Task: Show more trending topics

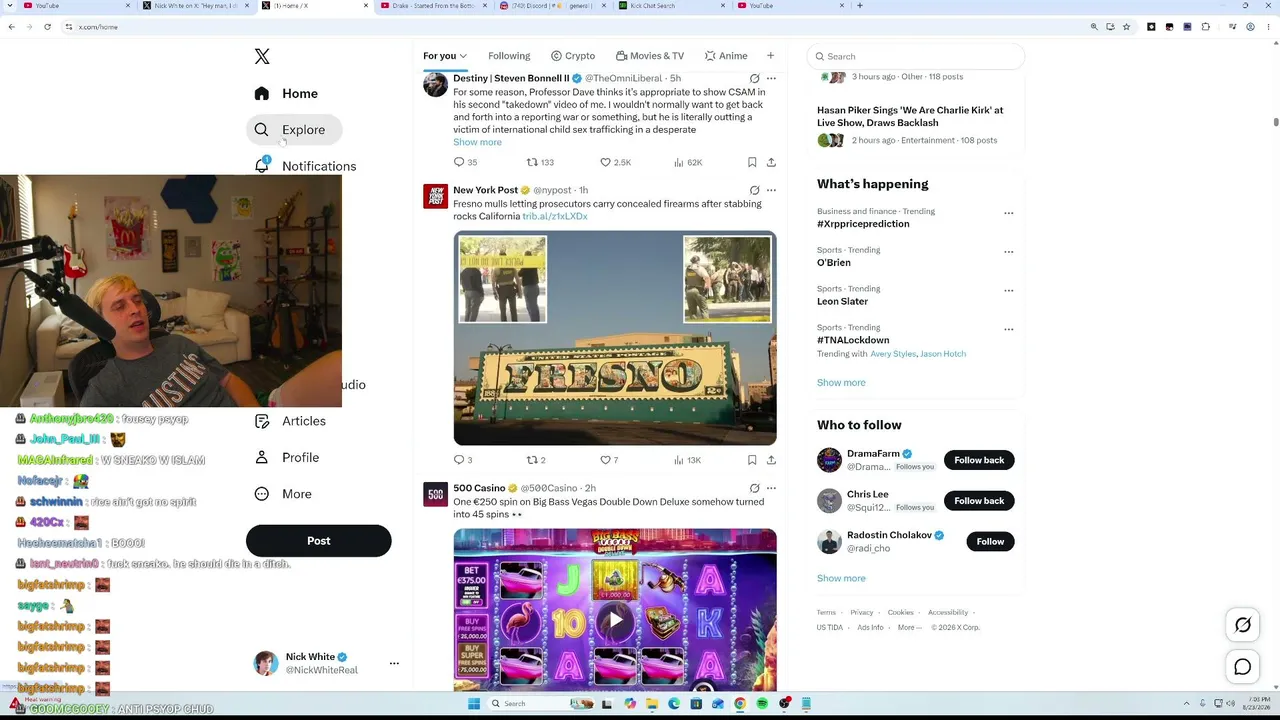Action: pyautogui.click(x=841, y=383)
